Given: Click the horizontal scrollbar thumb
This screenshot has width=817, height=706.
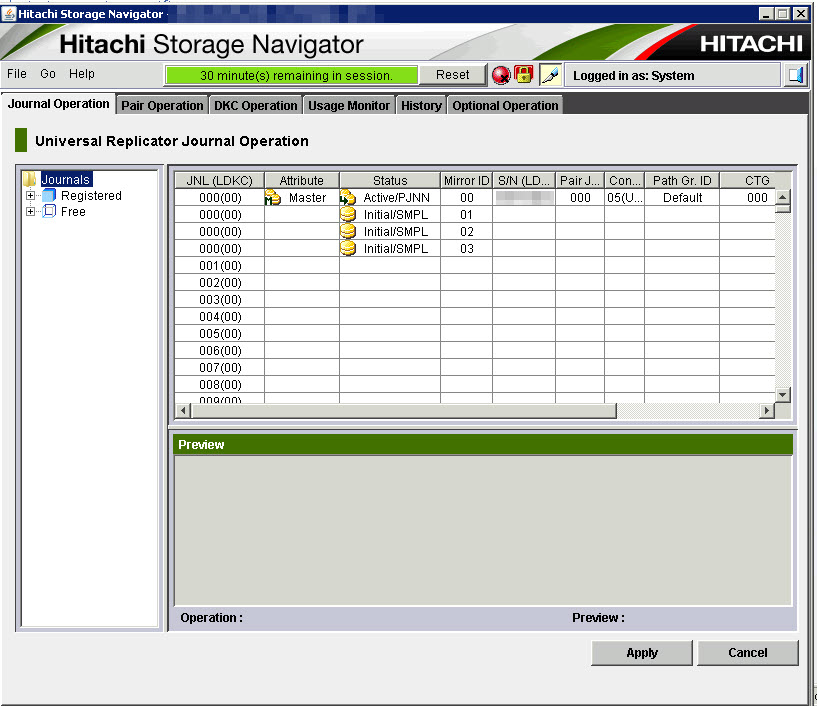Looking at the screenshot, I should click(x=404, y=411).
